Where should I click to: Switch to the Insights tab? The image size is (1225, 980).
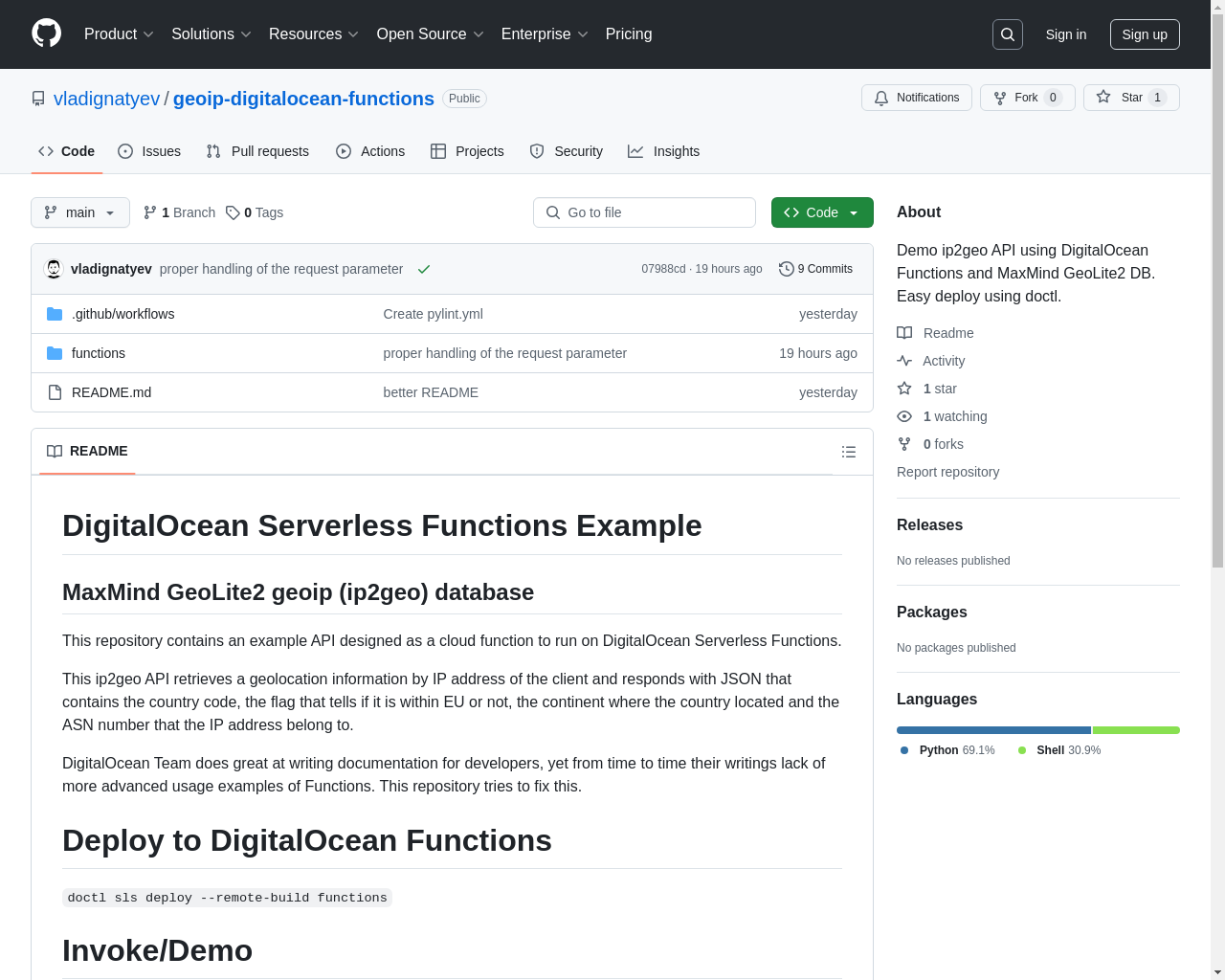tap(664, 151)
